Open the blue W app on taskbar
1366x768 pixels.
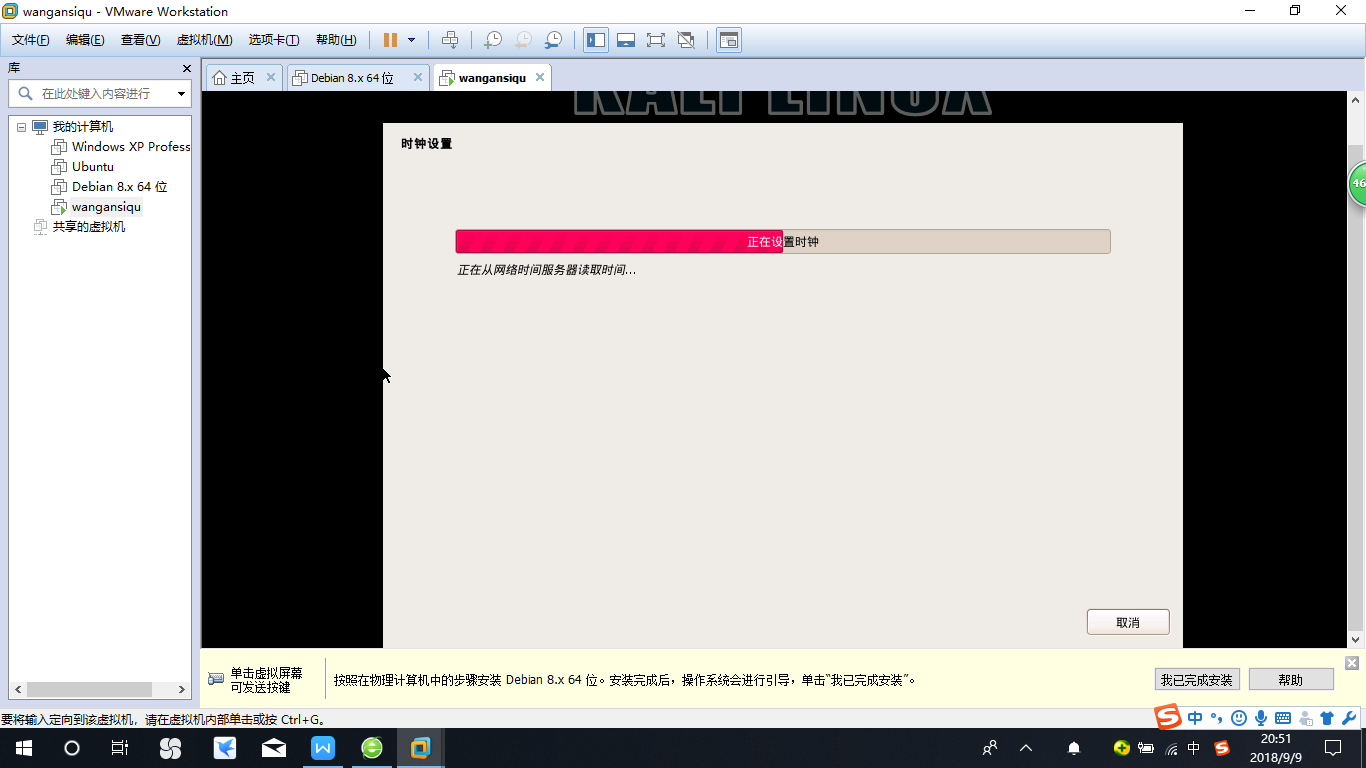[323, 748]
